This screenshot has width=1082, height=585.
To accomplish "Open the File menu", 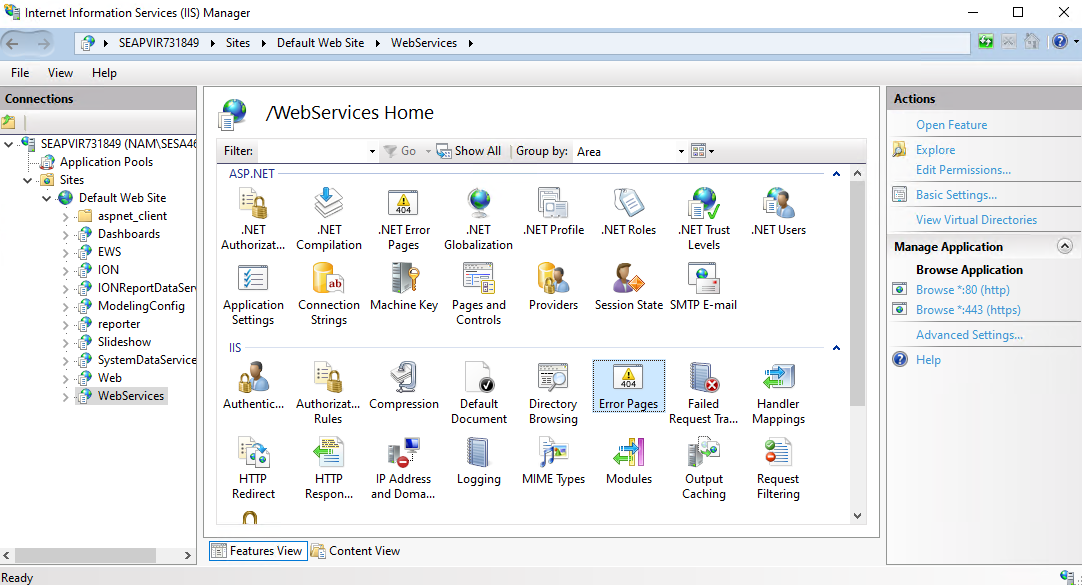I will [x=20, y=72].
